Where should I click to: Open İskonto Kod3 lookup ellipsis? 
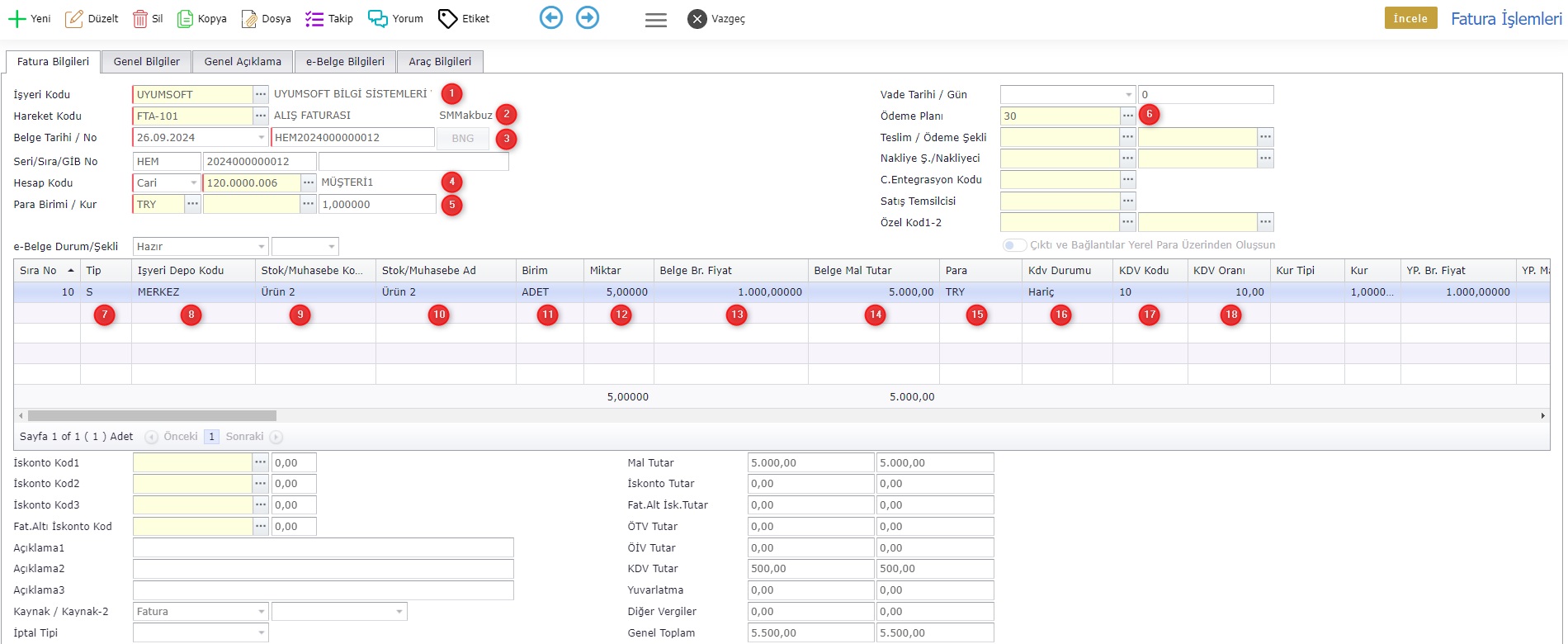click(261, 504)
